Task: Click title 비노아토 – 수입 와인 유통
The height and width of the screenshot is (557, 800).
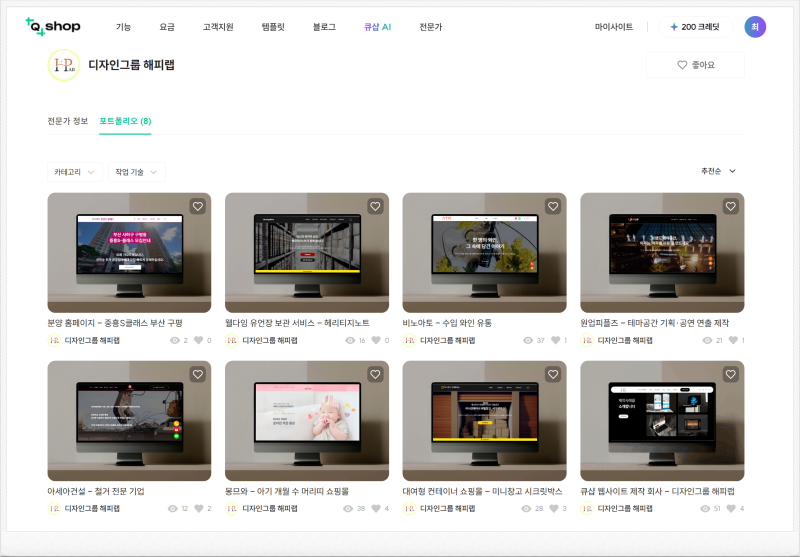Action: 447,323
